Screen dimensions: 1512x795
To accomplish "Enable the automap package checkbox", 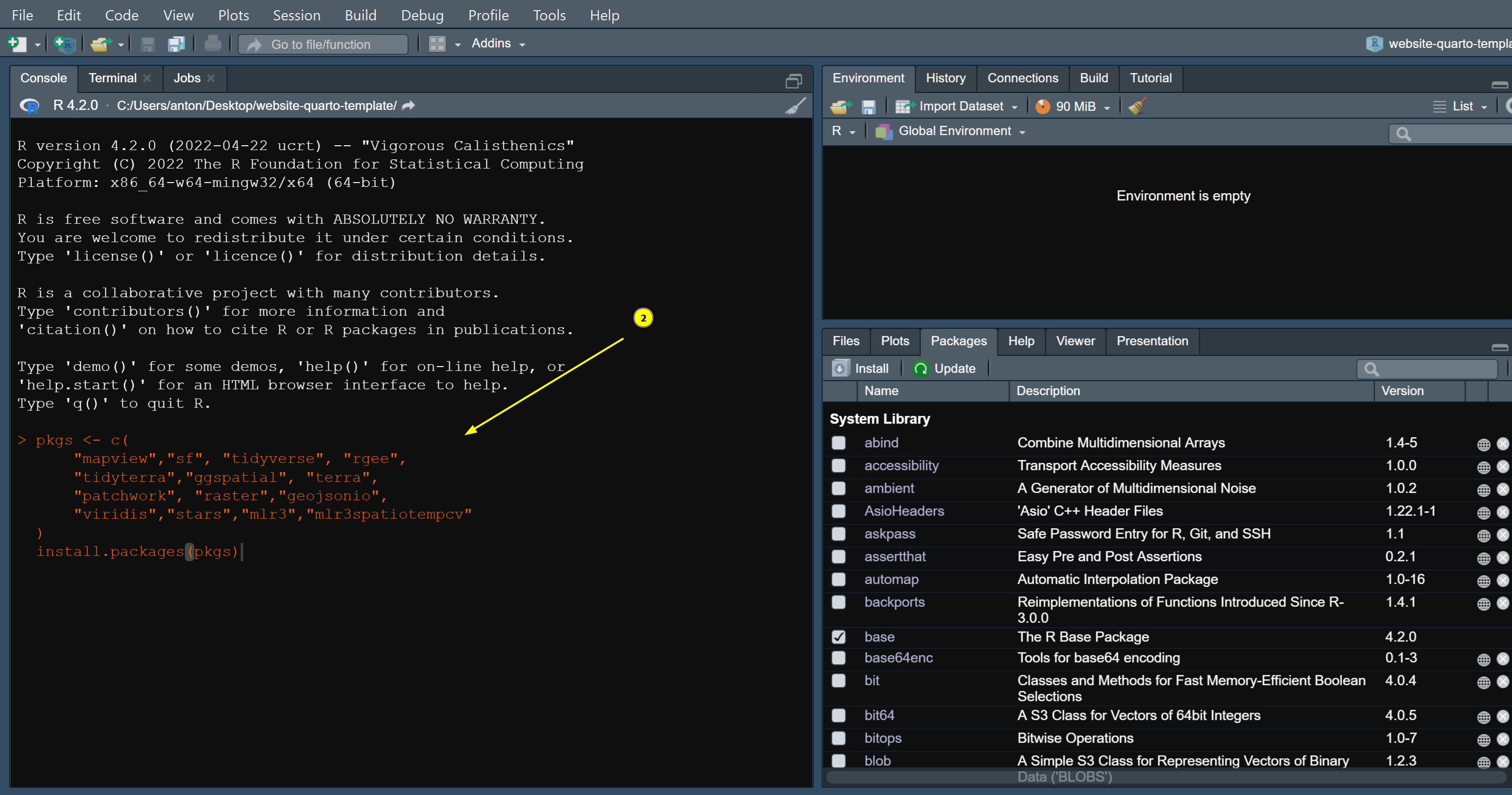I will click(839, 580).
